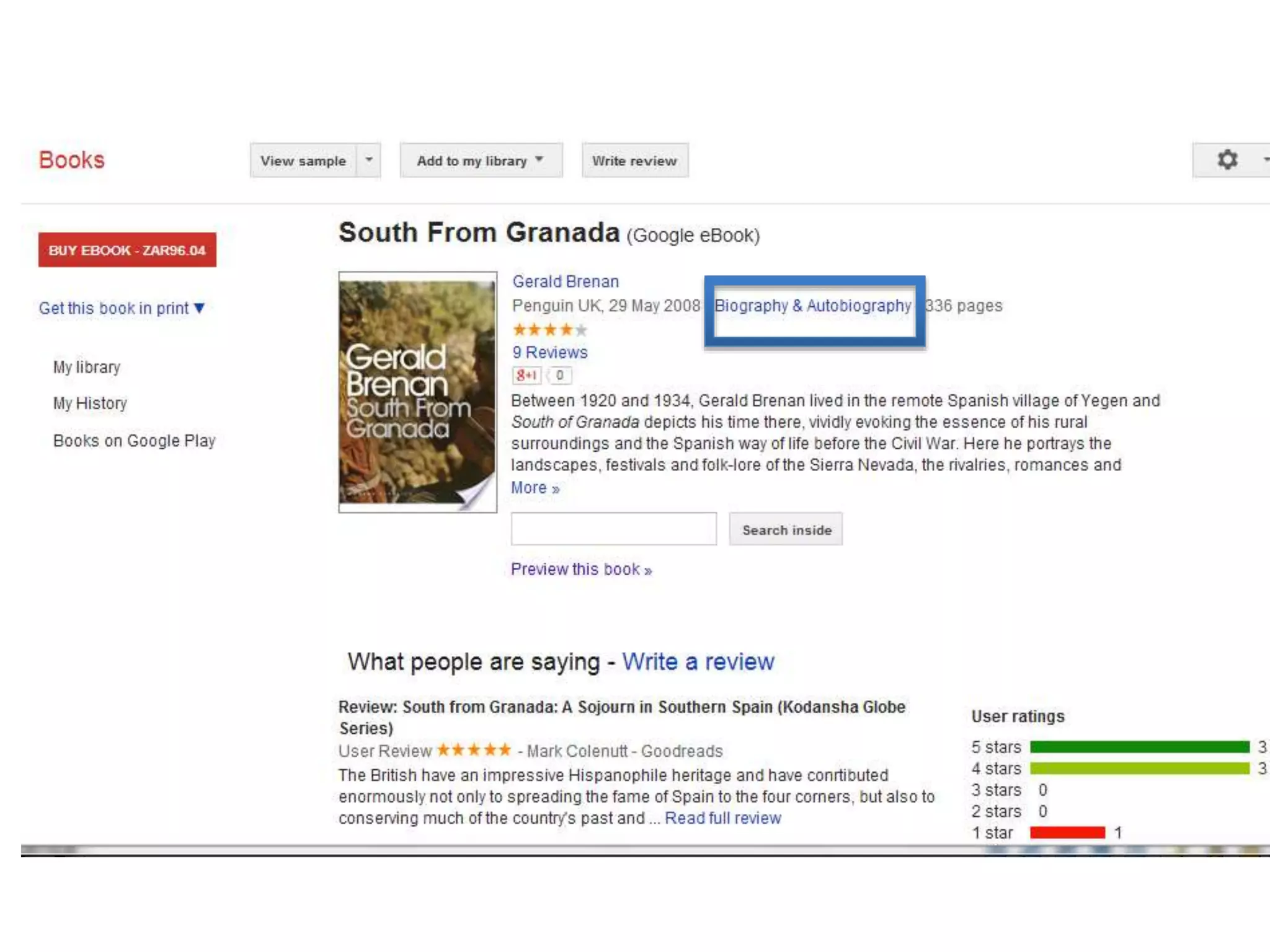Go to Books on Google Play
Screen dimensions: 1270x952
pos(134,441)
